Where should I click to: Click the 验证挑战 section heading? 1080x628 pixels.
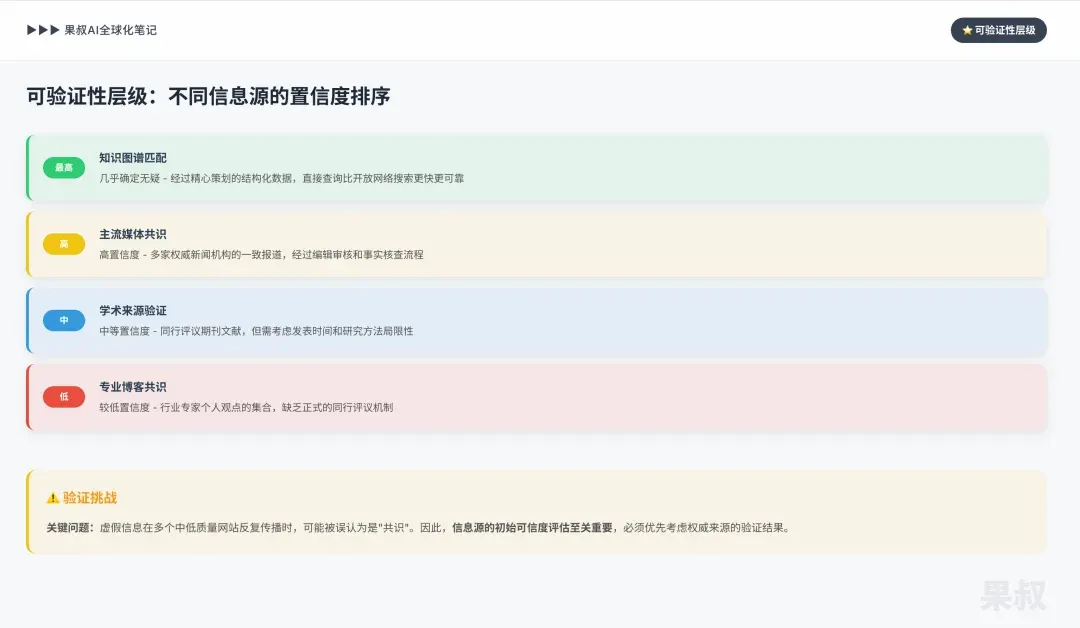point(90,498)
